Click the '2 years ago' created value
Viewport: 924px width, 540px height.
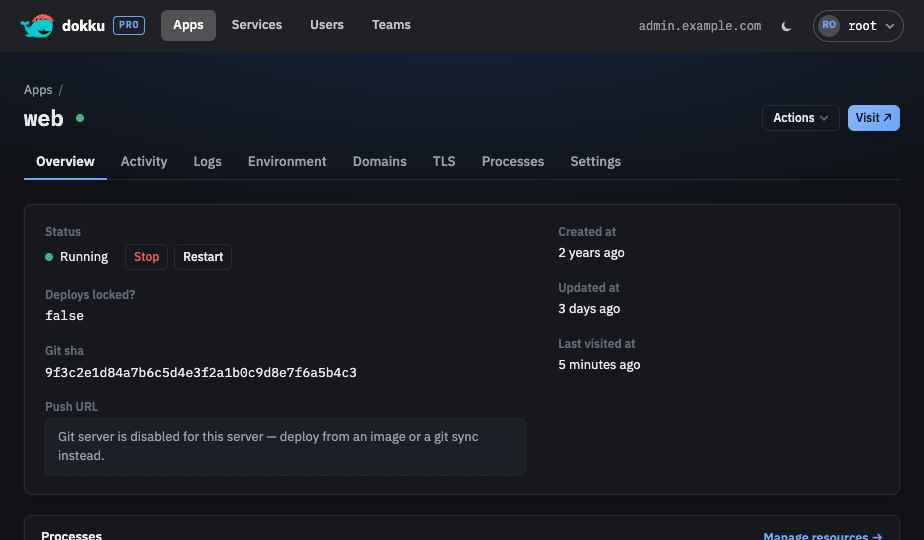pos(591,253)
